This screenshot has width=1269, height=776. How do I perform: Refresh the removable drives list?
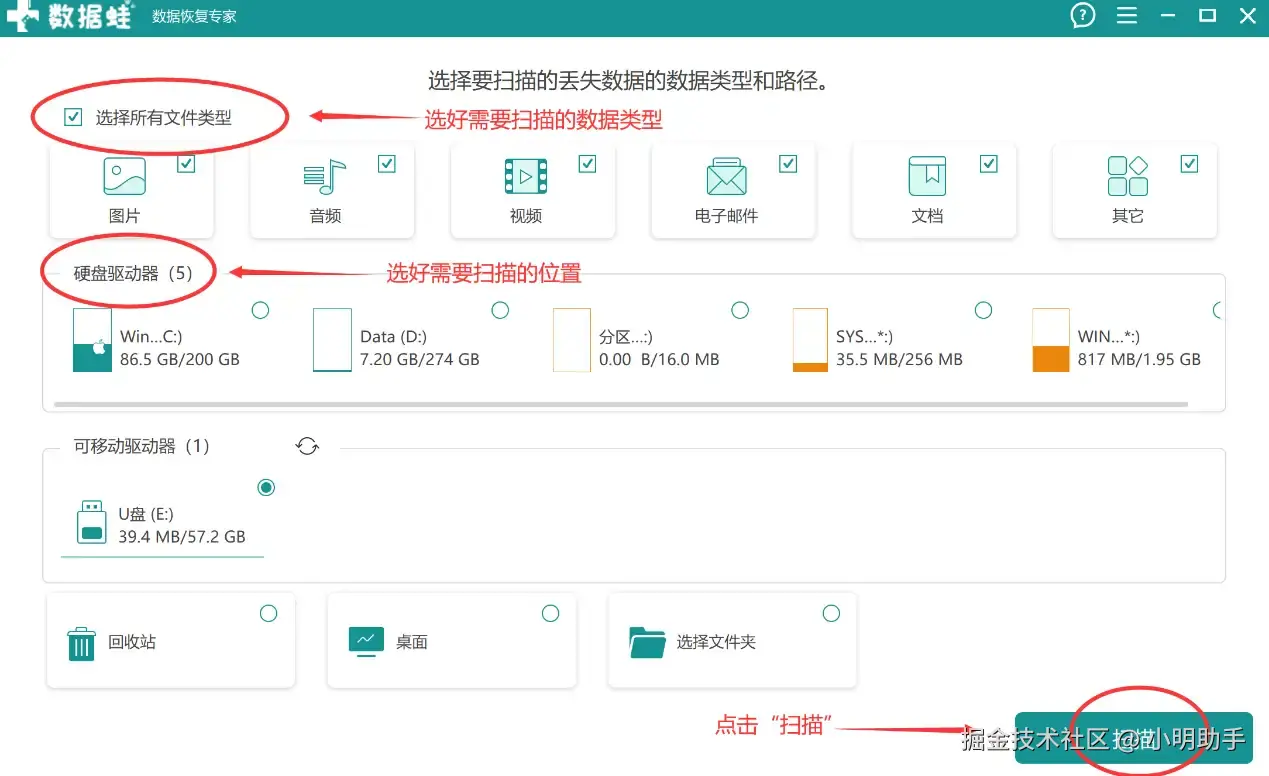[307, 446]
